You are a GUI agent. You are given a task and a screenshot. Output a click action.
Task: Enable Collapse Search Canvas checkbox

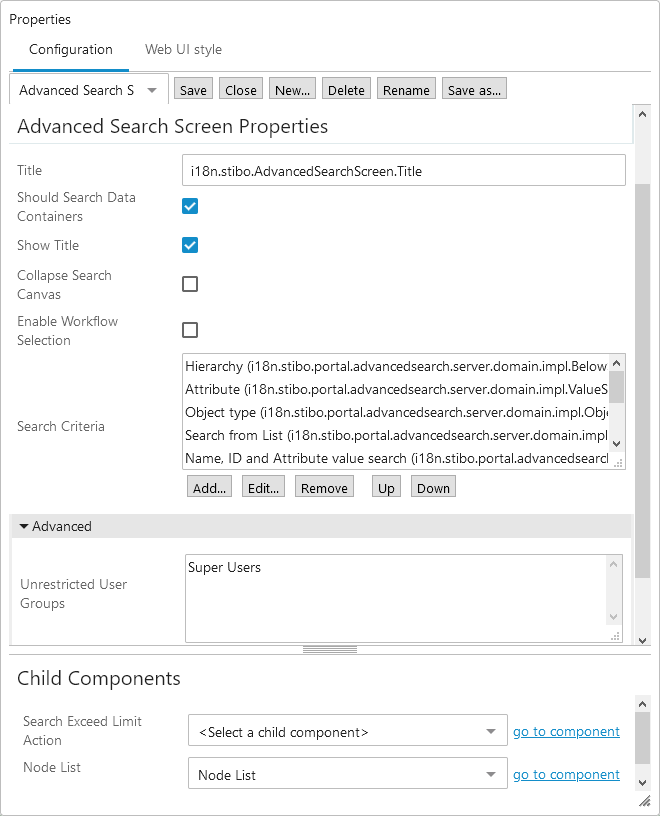(190, 284)
